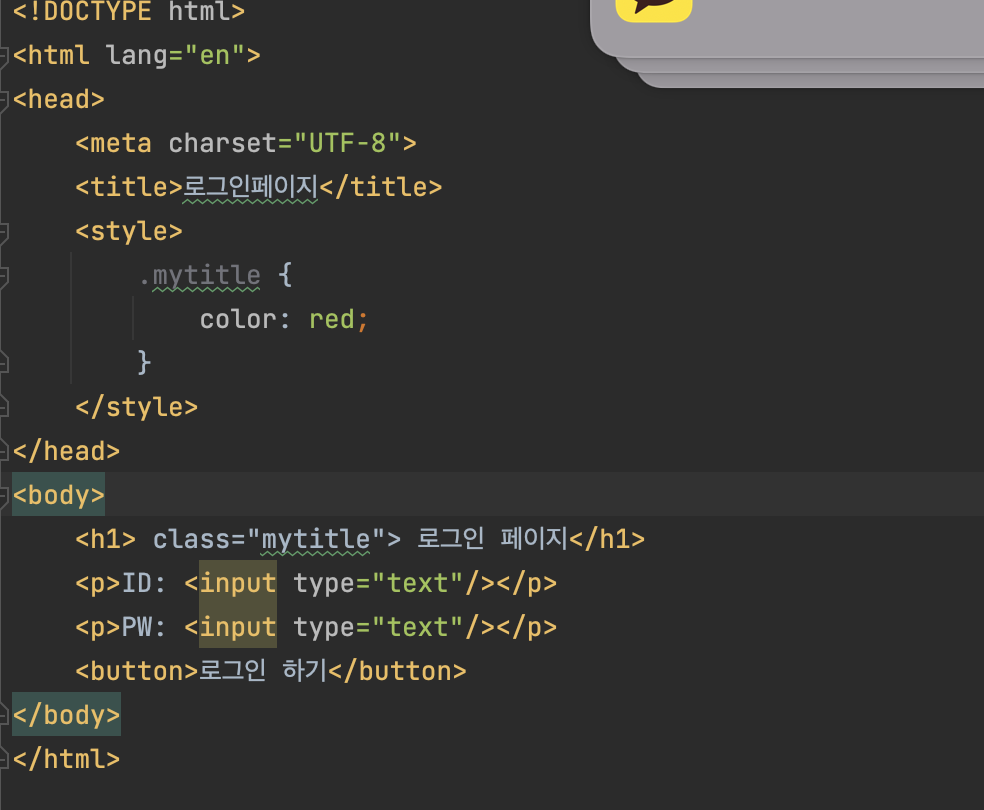The width and height of the screenshot is (984, 810).
Task: Click type="text" on the PW line
Action: coord(378,627)
